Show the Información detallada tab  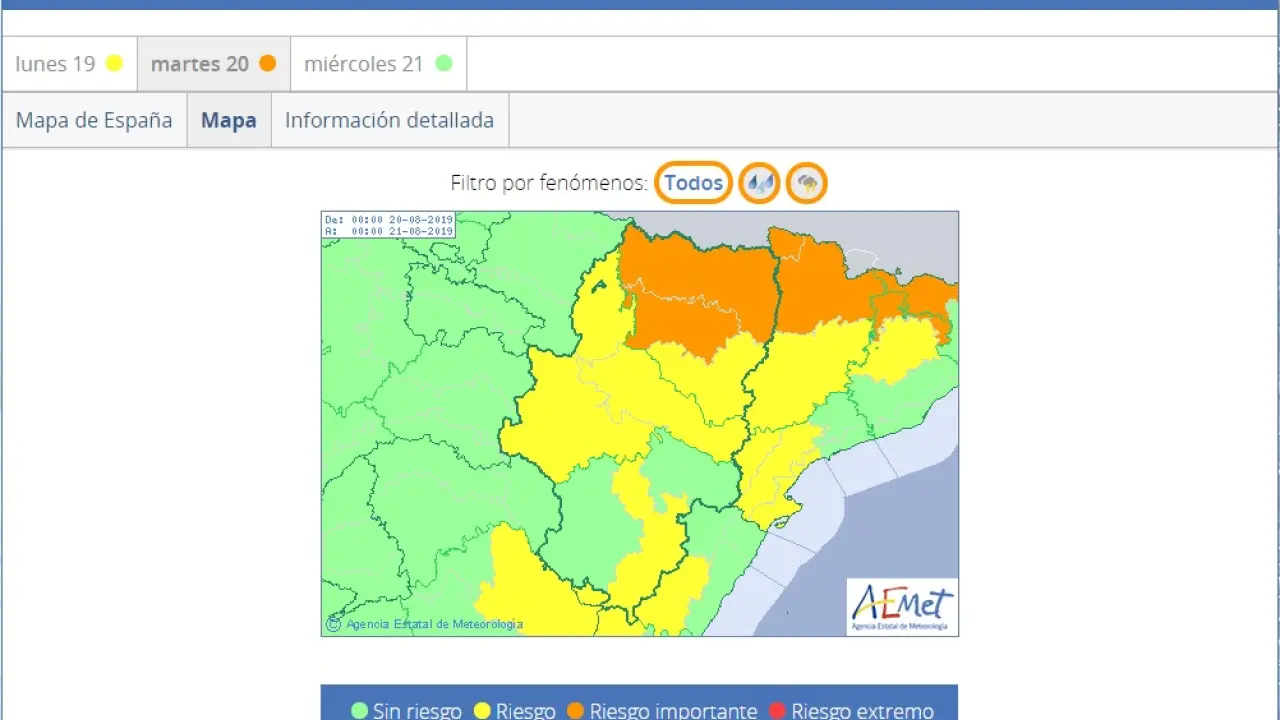pyautogui.click(x=389, y=121)
